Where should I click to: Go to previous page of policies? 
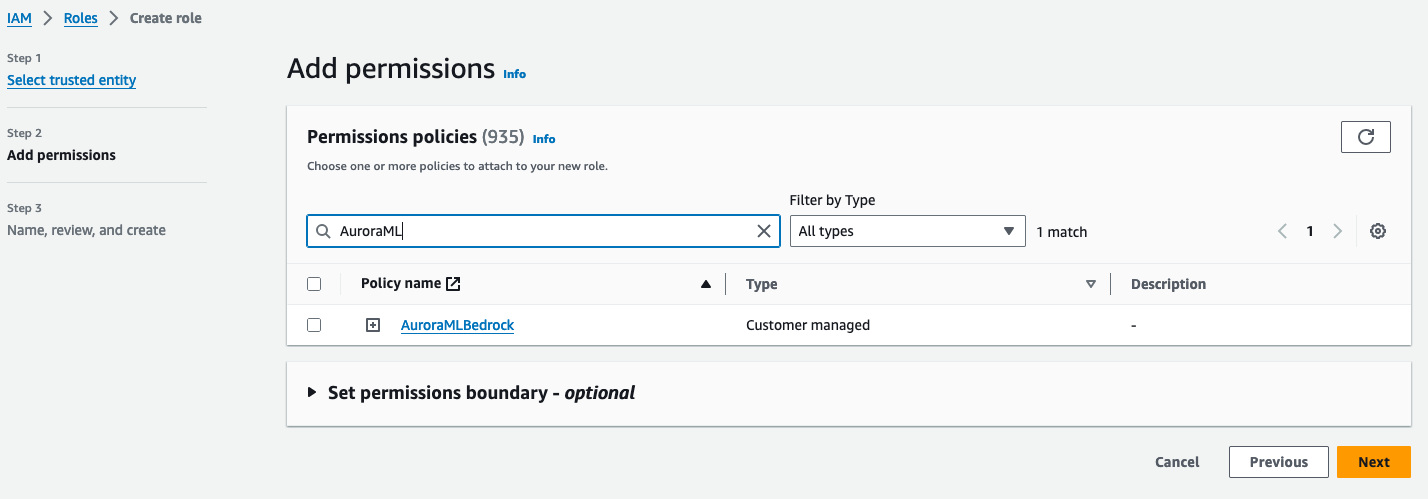(x=1282, y=231)
